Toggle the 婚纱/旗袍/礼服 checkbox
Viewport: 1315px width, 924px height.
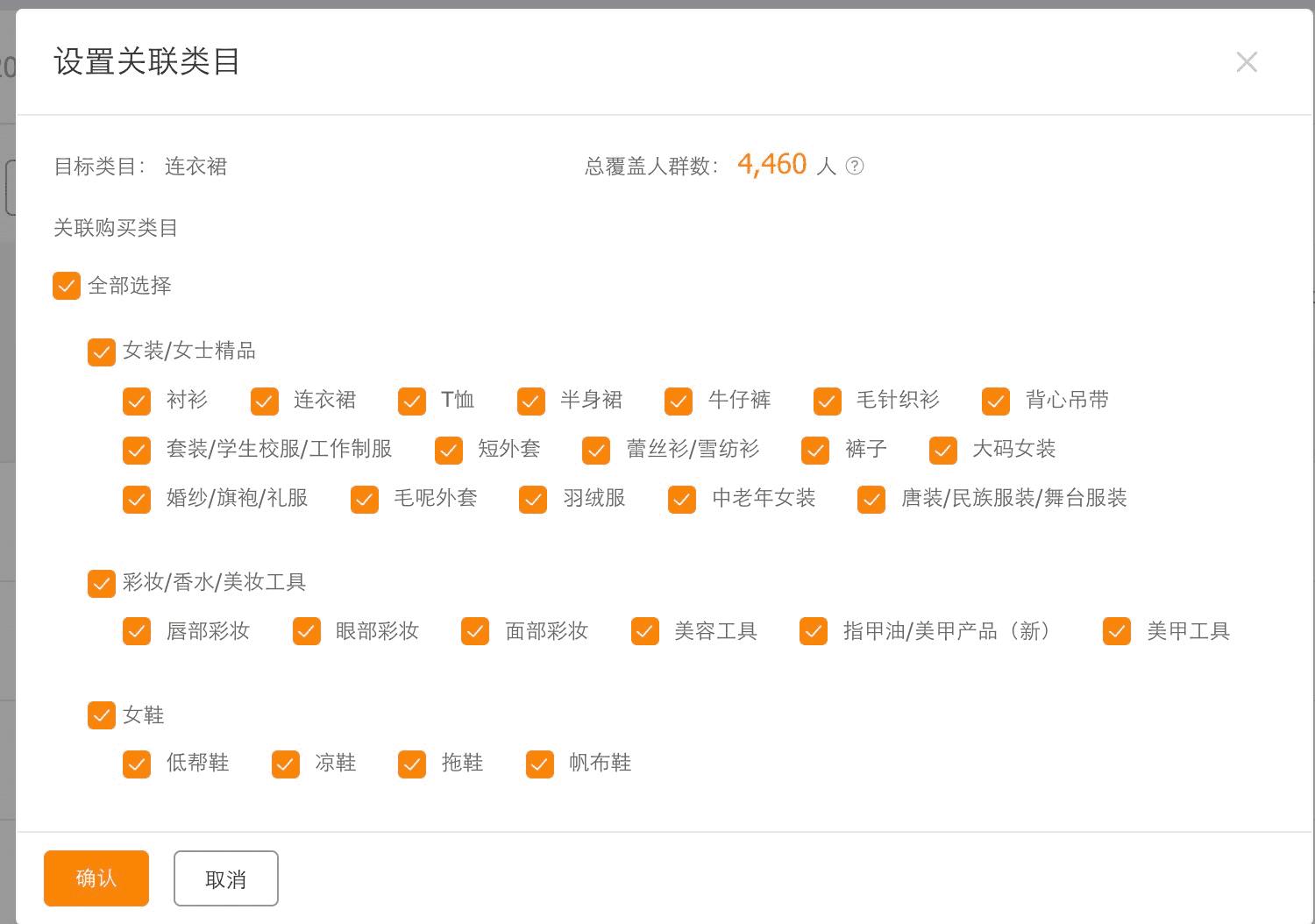tap(136, 499)
